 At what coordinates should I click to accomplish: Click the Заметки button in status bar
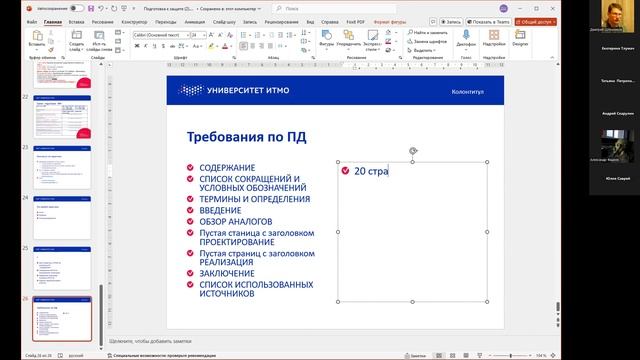416,356
